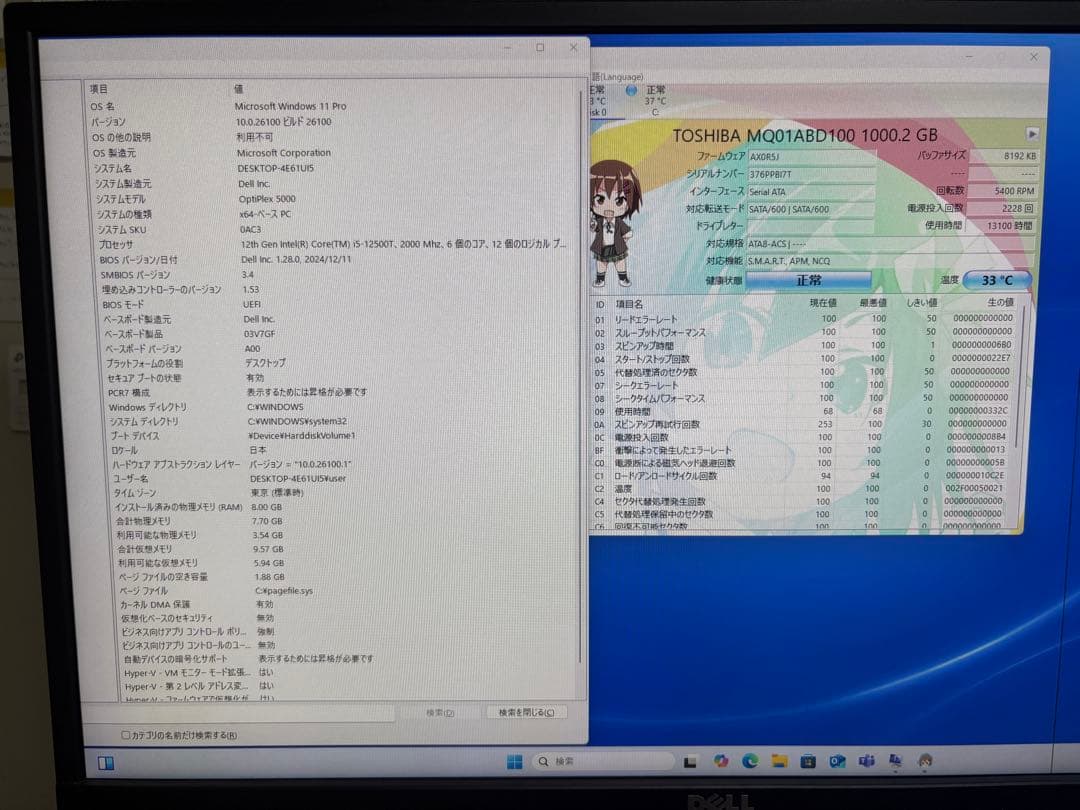
Task: Open Microsoft Teams from the taskbar
Action: (x=866, y=760)
